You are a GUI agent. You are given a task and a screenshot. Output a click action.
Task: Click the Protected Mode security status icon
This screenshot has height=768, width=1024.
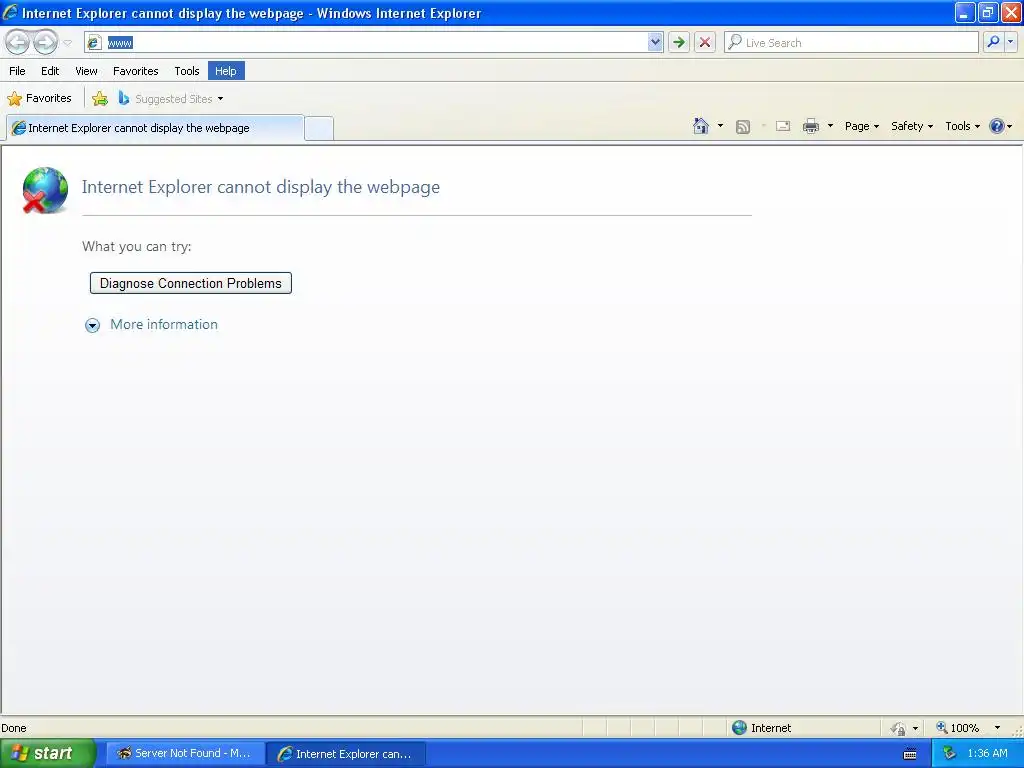pyautogui.click(x=899, y=728)
